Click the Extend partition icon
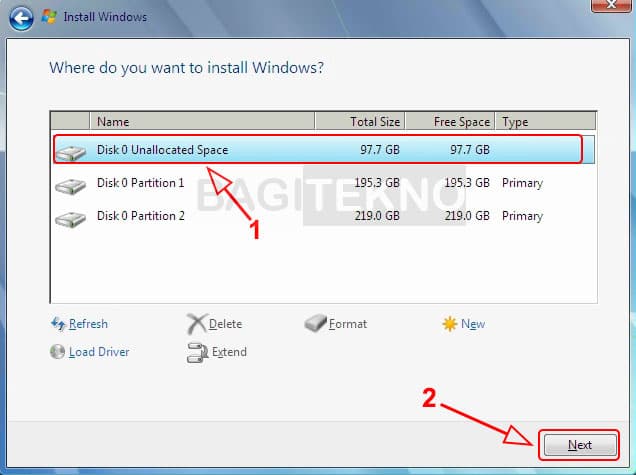The width and height of the screenshot is (636, 475). pyautogui.click(x=198, y=352)
